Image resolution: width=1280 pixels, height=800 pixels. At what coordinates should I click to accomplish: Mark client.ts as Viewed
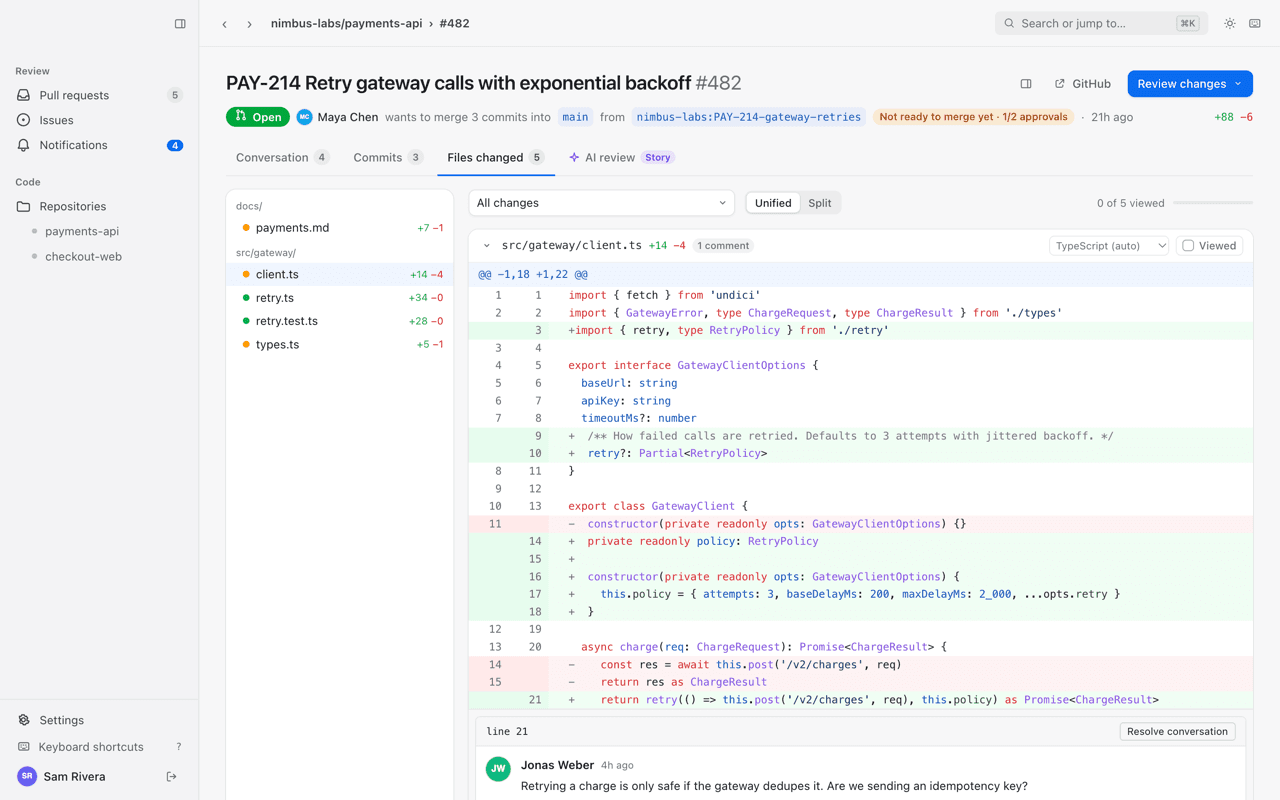(1209, 246)
